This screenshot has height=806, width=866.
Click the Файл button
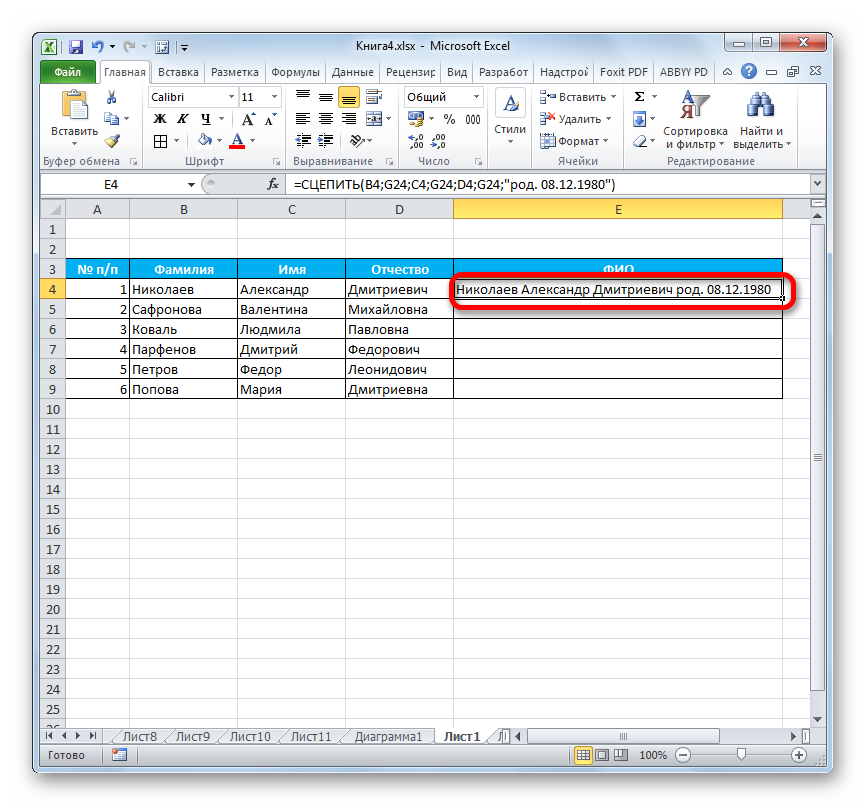click(68, 72)
